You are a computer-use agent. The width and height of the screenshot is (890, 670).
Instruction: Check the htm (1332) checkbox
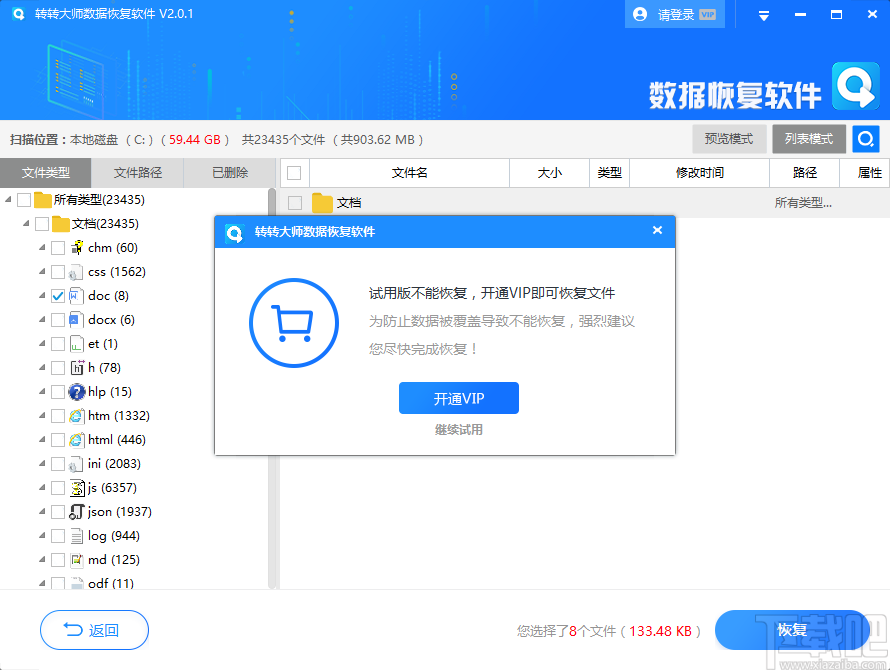58,416
